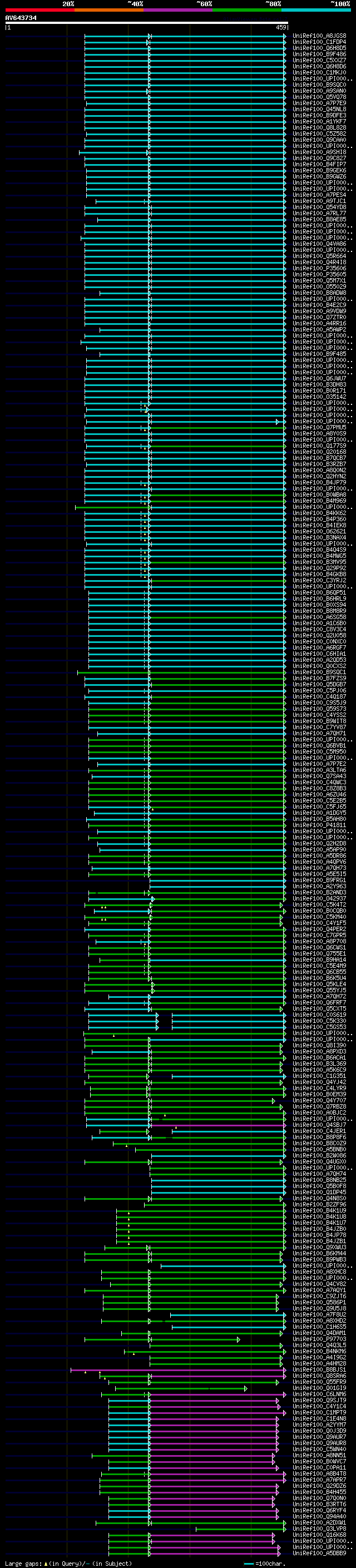The width and height of the screenshot is (356, 1568).
Task: Click the label UniRef100_B9FRG1
Action: point(319,880)
